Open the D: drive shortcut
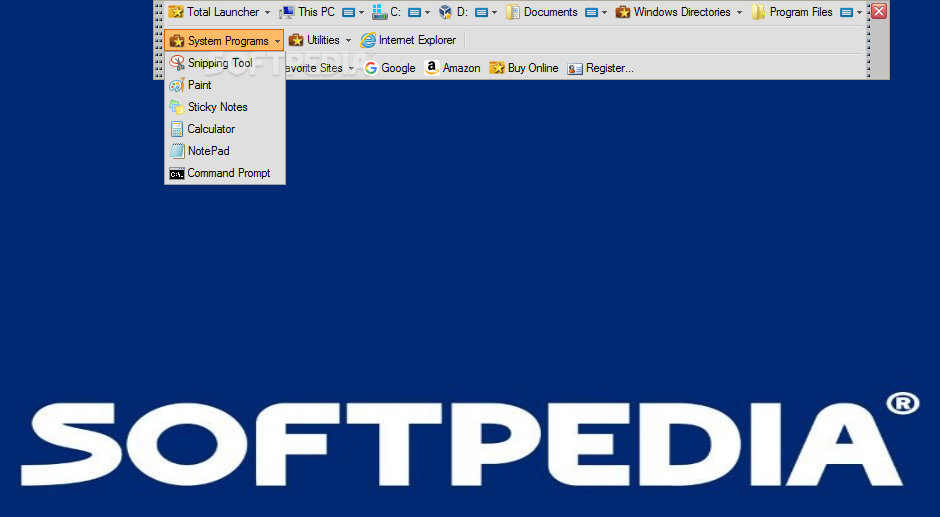This screenshot has width=940, height=517. pos(453,12)
